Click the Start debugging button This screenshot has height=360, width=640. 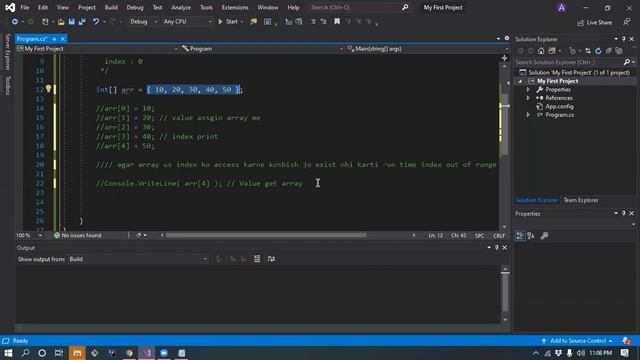(229, 22)
